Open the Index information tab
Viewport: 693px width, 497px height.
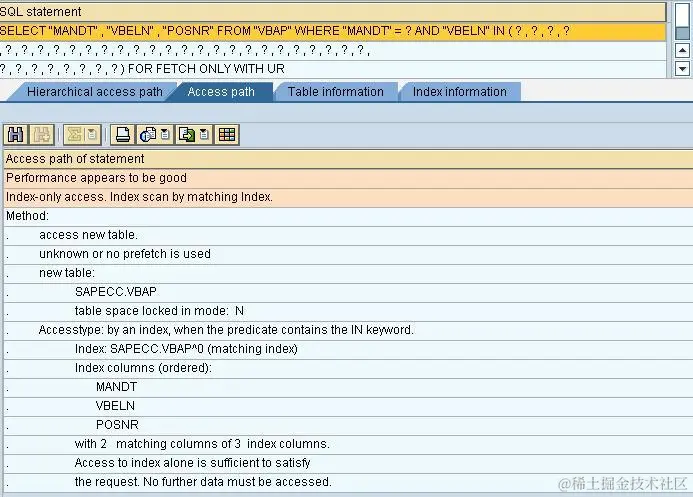click(x=460, y=92)
